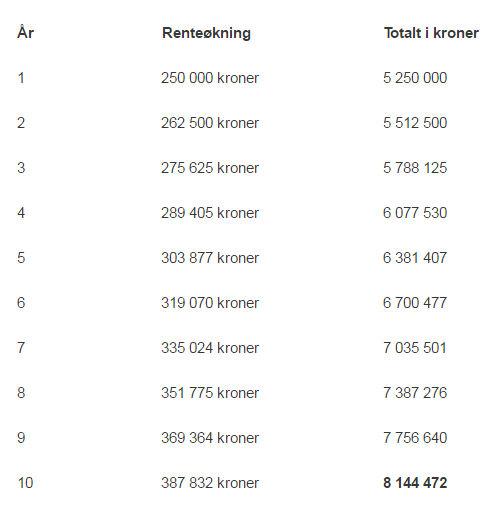504x514 pixels.
Task: Click the År column header
Action: point(25,32)
